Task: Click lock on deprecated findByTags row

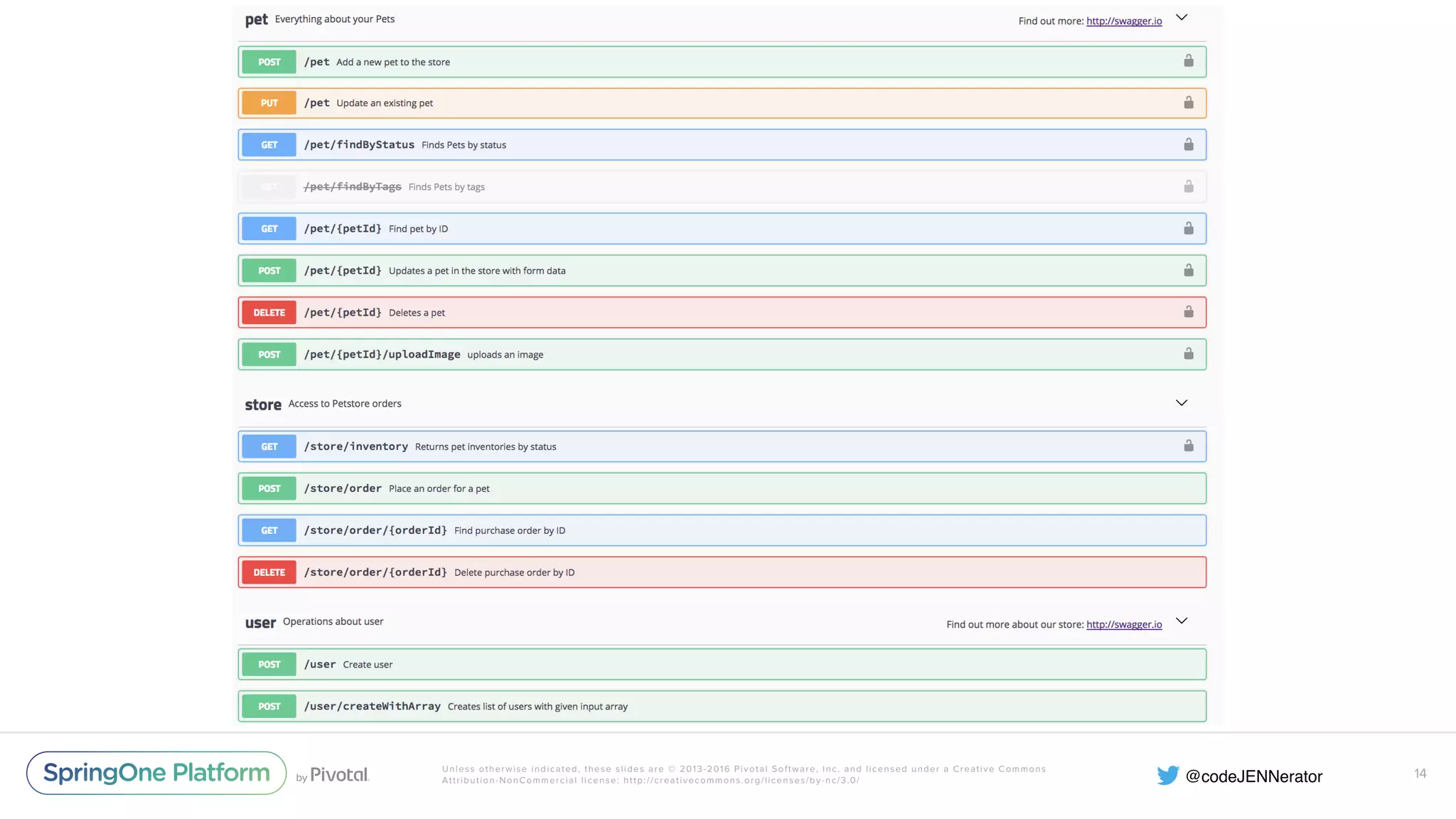Action: [1188, 186]
